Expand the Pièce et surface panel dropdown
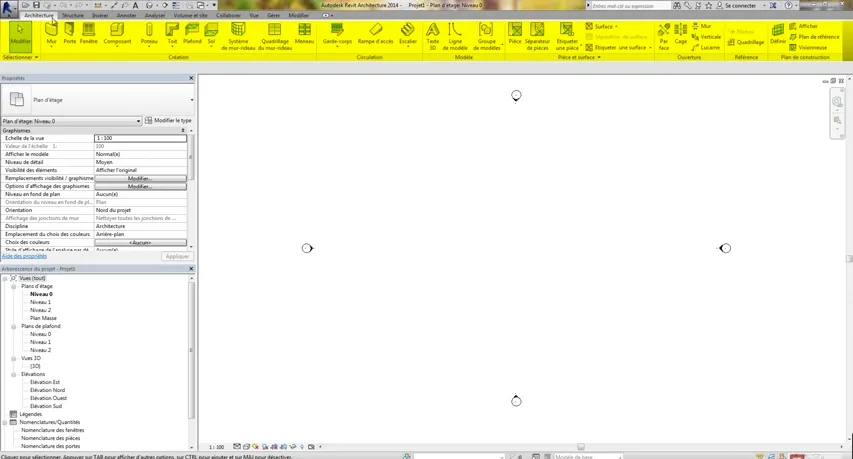The width and height of the screenshot is (853, 459). click(579, 57)
